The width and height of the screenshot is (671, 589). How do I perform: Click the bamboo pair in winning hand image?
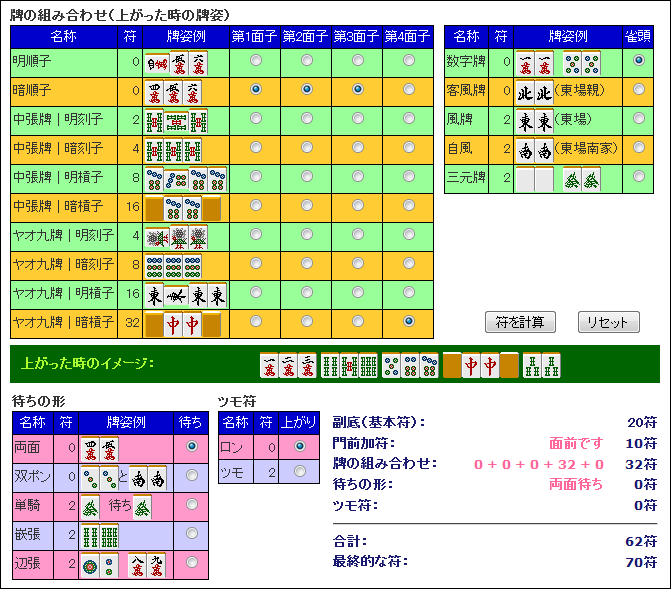pos(541,365)
